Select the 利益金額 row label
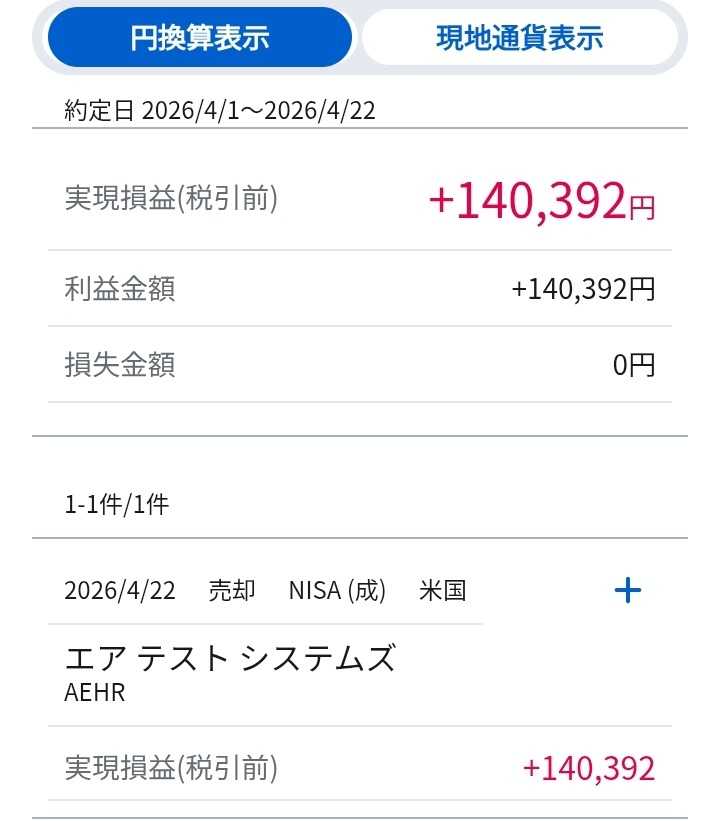This screenshot has height=821, width=720. point(120,289)
